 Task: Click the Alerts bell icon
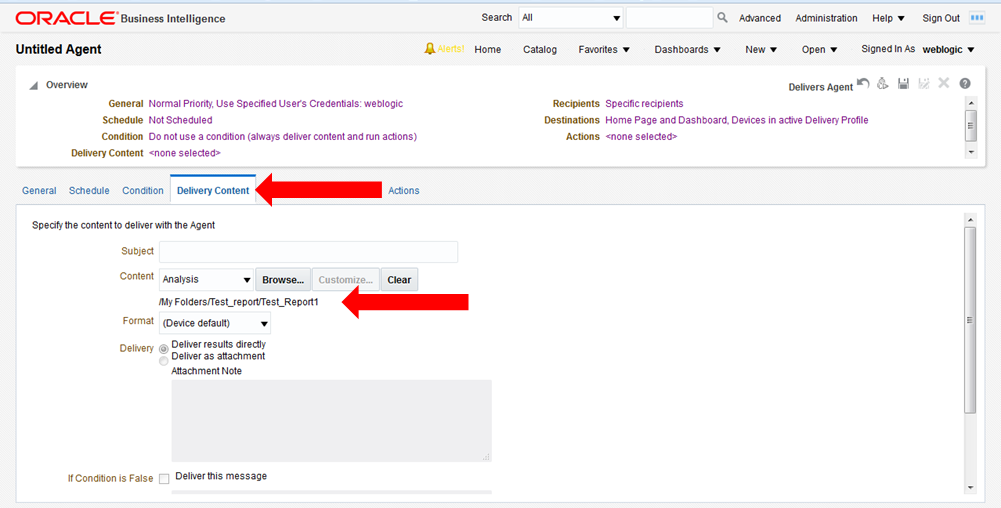(430, 49)
